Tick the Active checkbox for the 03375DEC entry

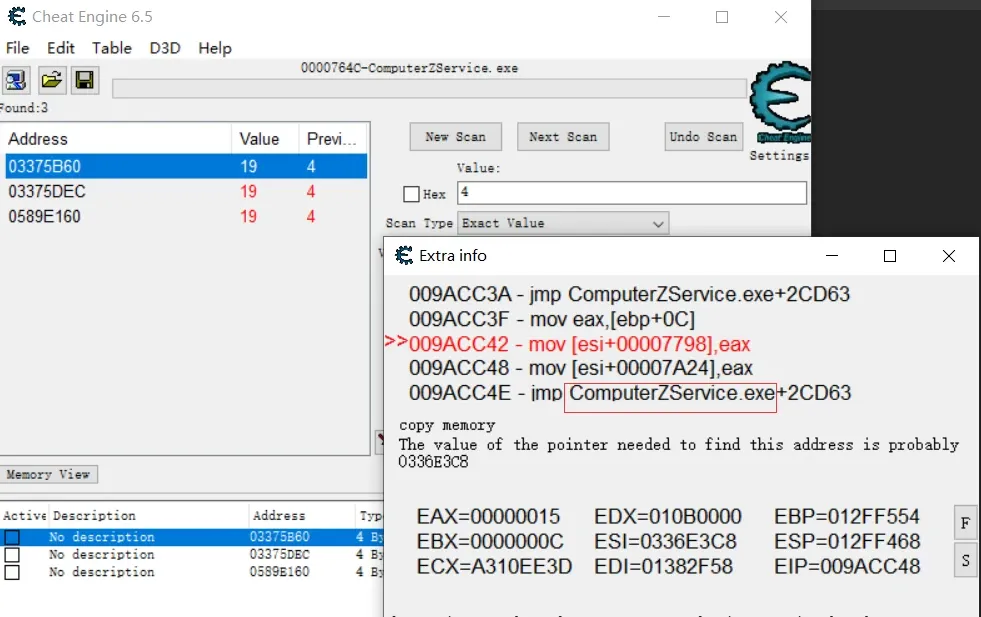(12, 554)
